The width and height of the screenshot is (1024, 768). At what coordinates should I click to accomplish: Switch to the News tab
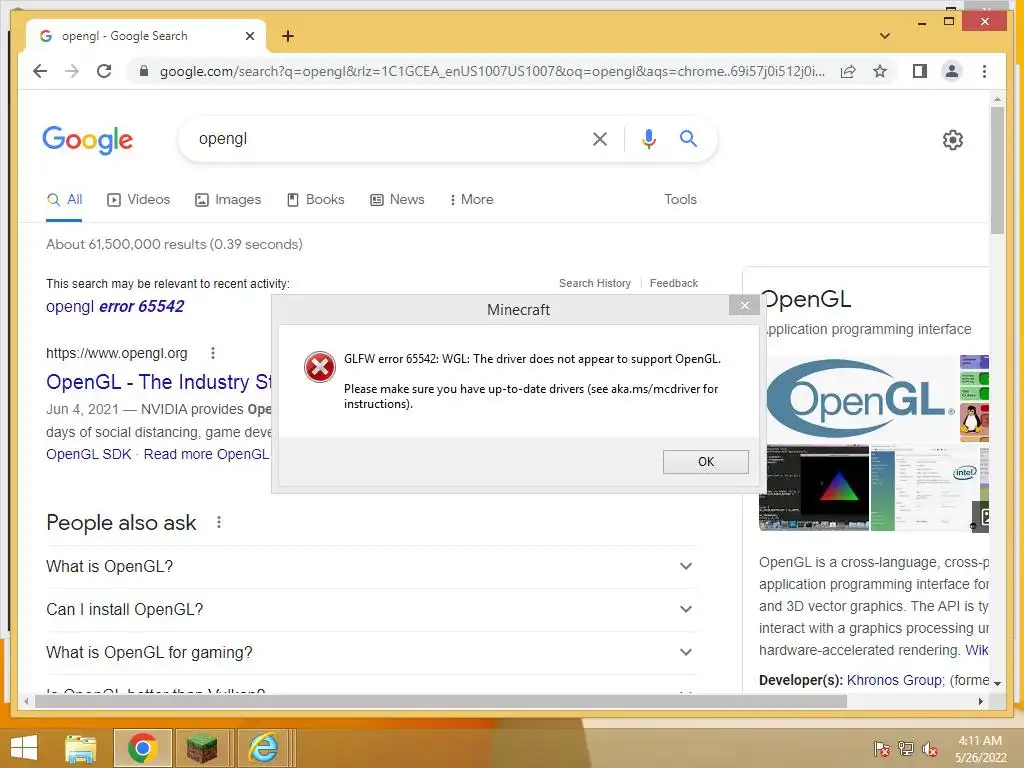click(x=397, y=200)
